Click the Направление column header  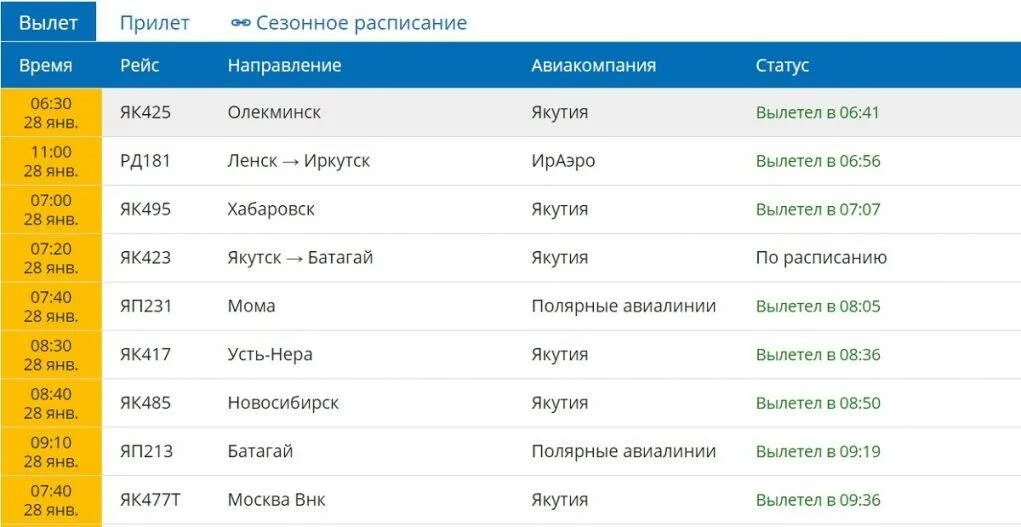[284, 65]
